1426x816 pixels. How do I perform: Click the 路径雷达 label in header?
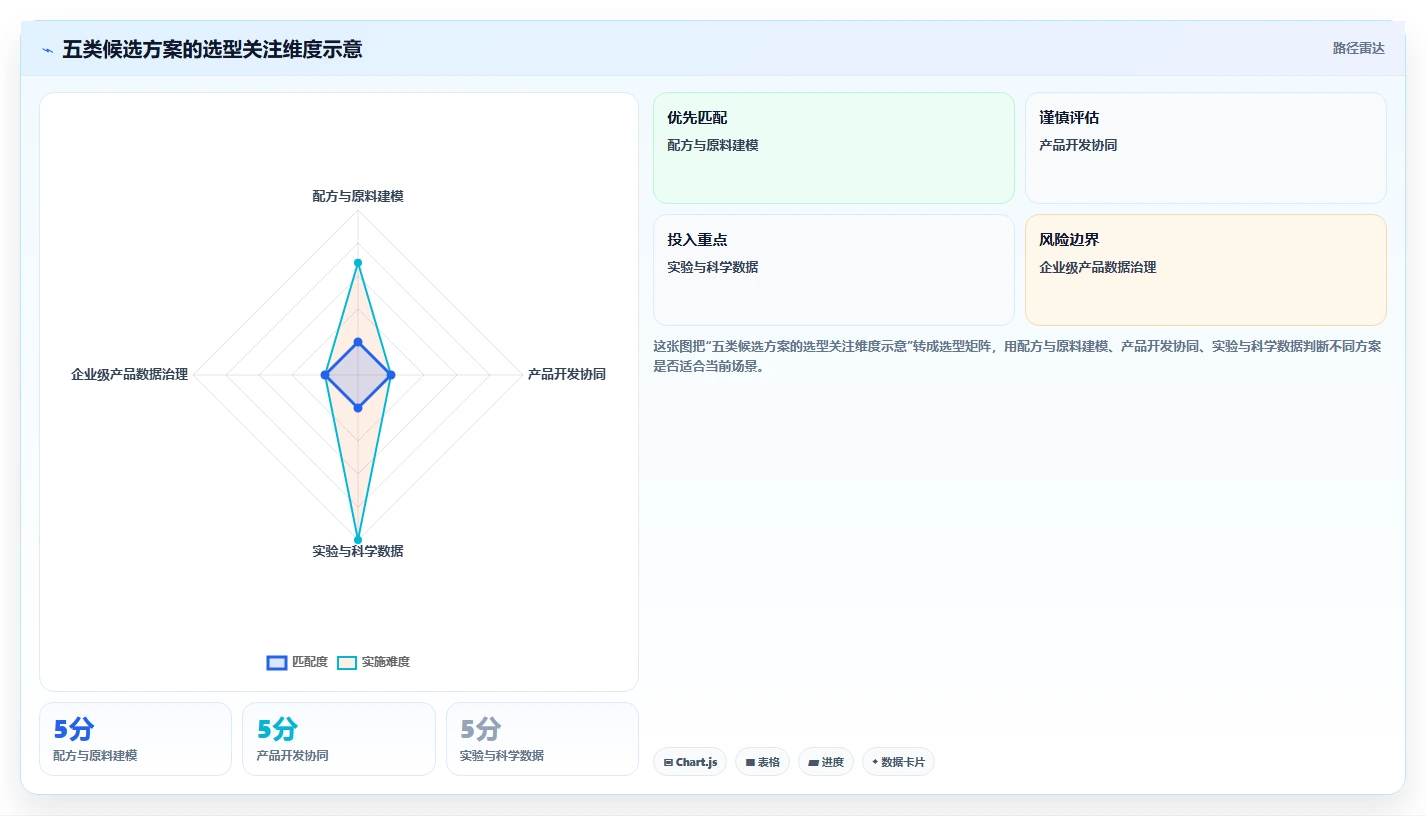tap(1358, 48)
